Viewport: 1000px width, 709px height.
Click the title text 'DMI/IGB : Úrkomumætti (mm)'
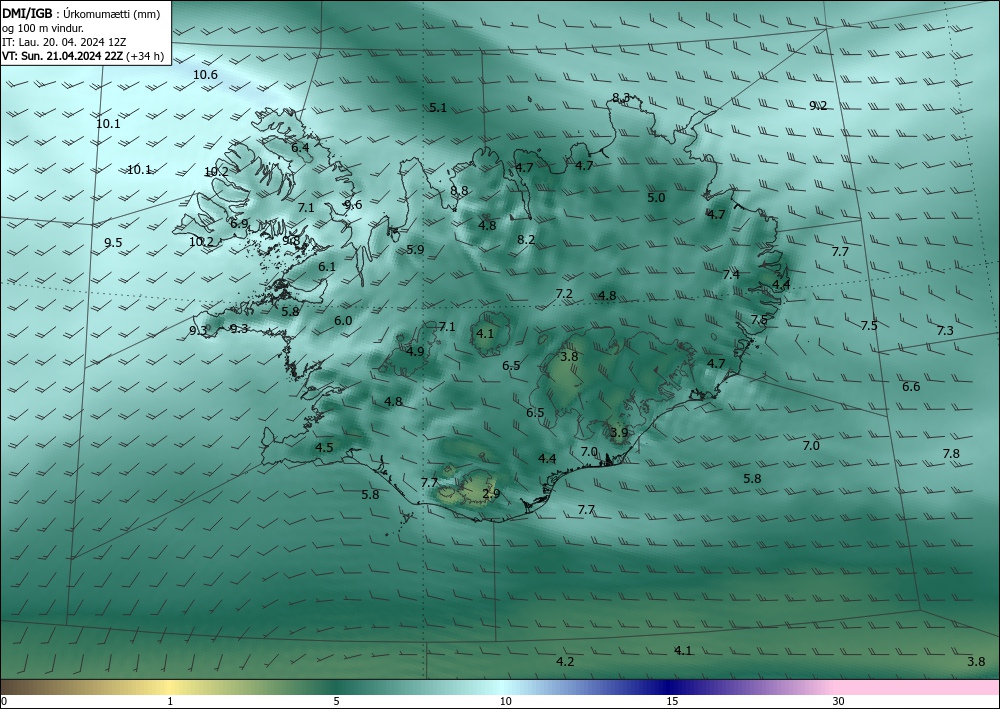[x=81, y=14]
